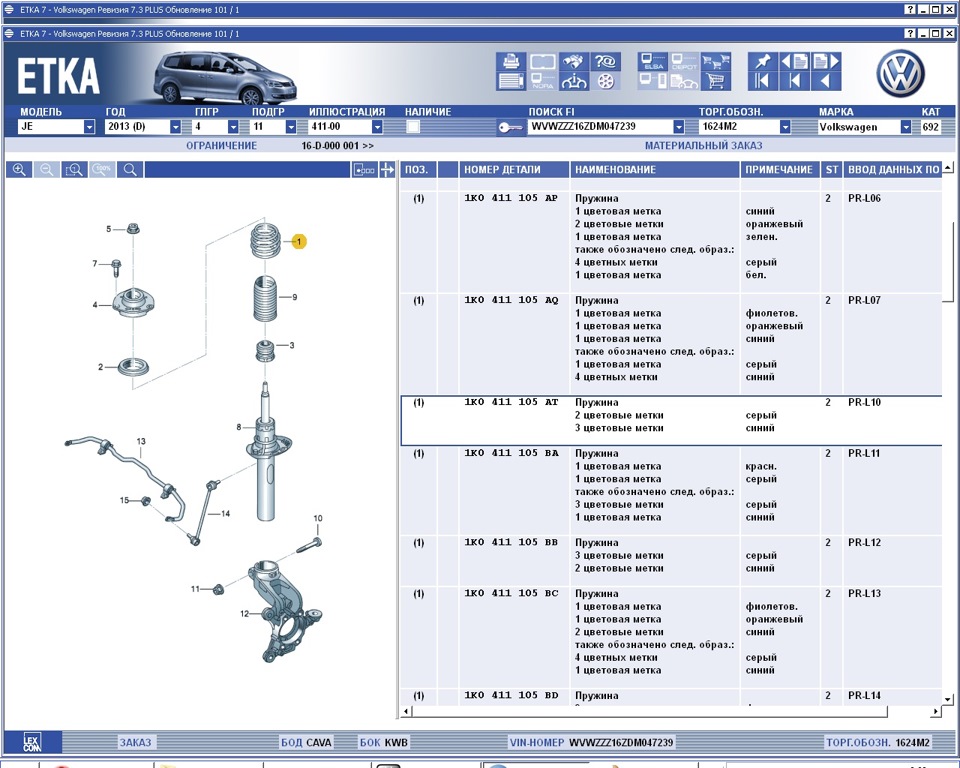
Task: Expand the ПОДГР dropdown
Action: (291, 127)
